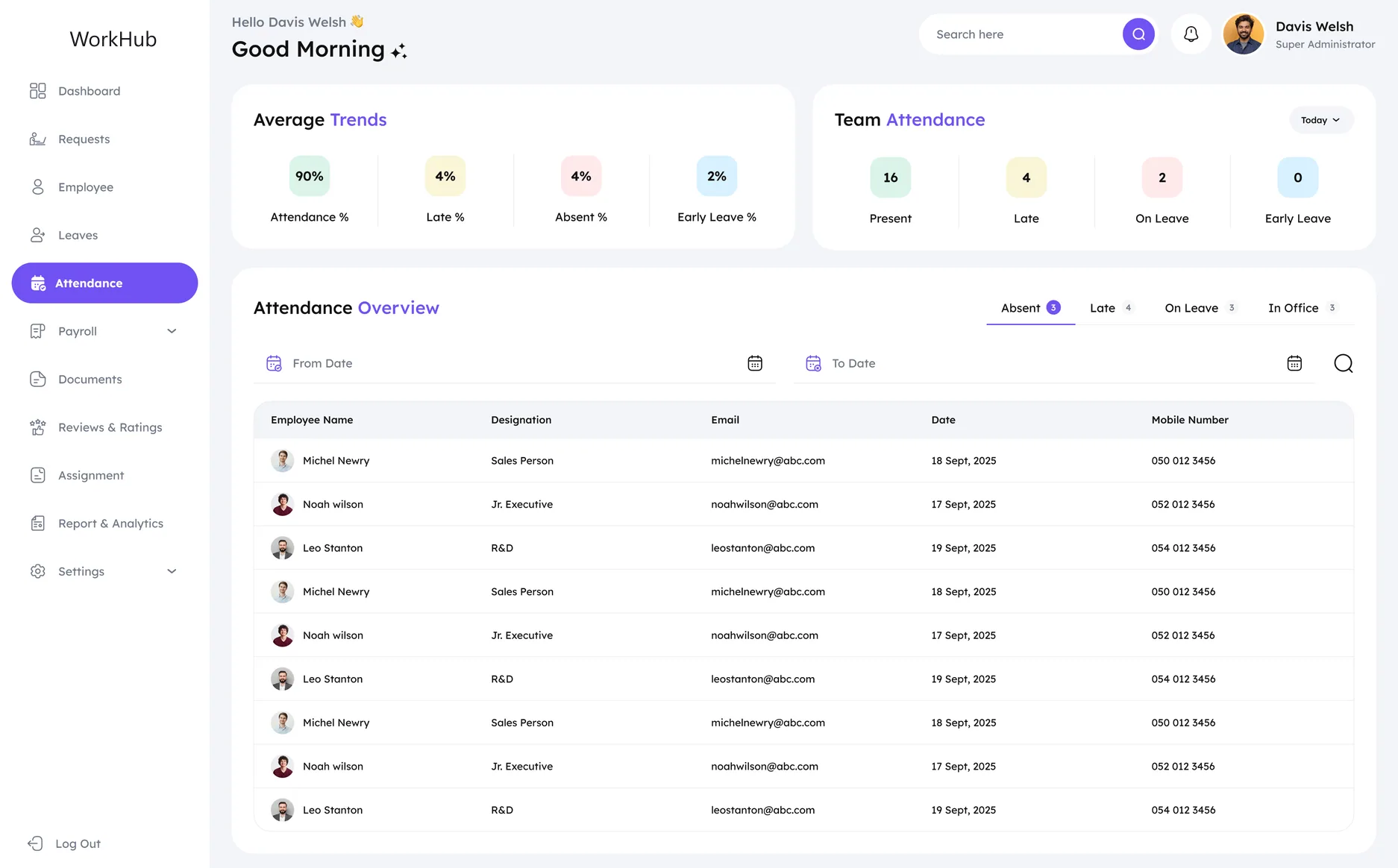The width and height of the screenshot is (1398, 868).
Task: Open From Date calendar picker icon
Action: (x=755, y=363)
